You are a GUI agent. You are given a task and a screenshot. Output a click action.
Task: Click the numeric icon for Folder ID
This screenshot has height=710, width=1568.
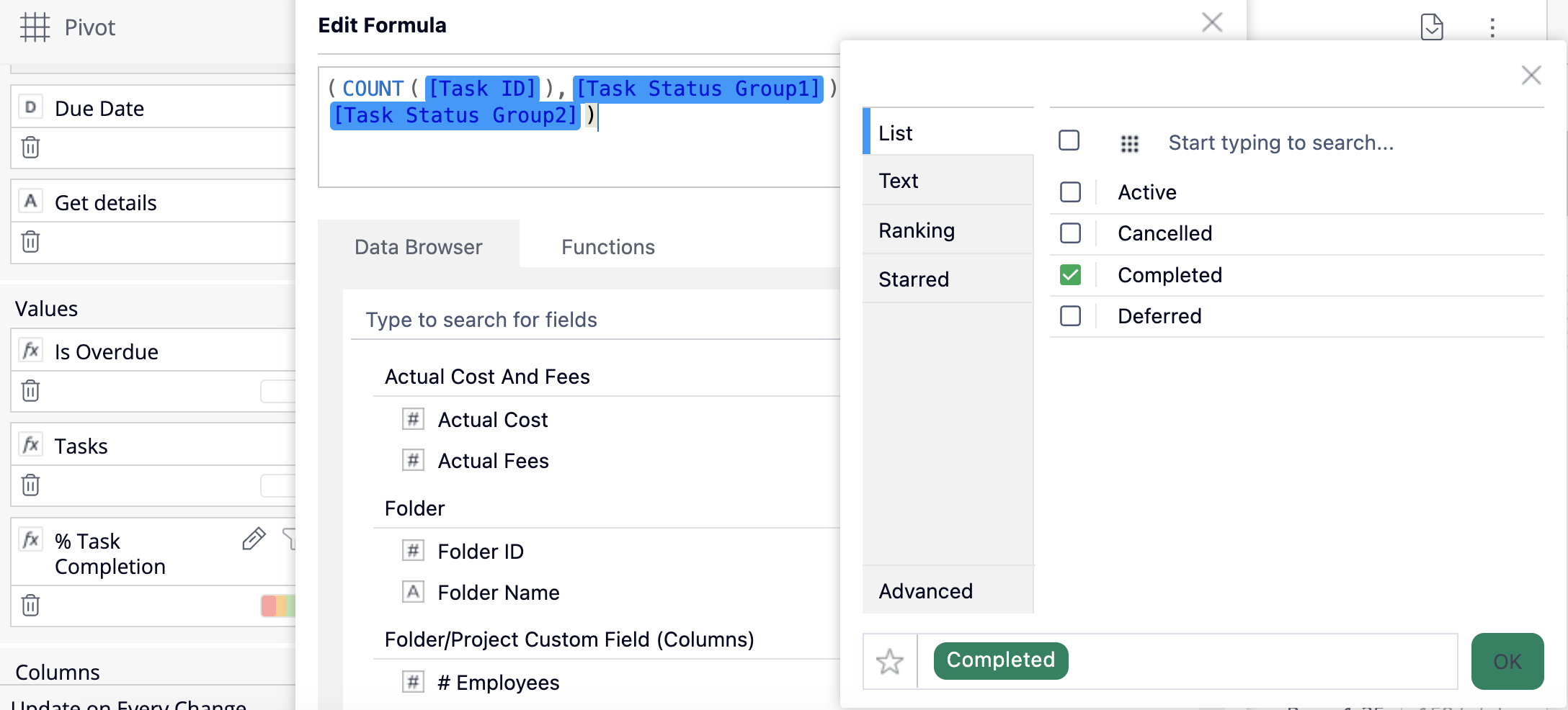[413, 551]
